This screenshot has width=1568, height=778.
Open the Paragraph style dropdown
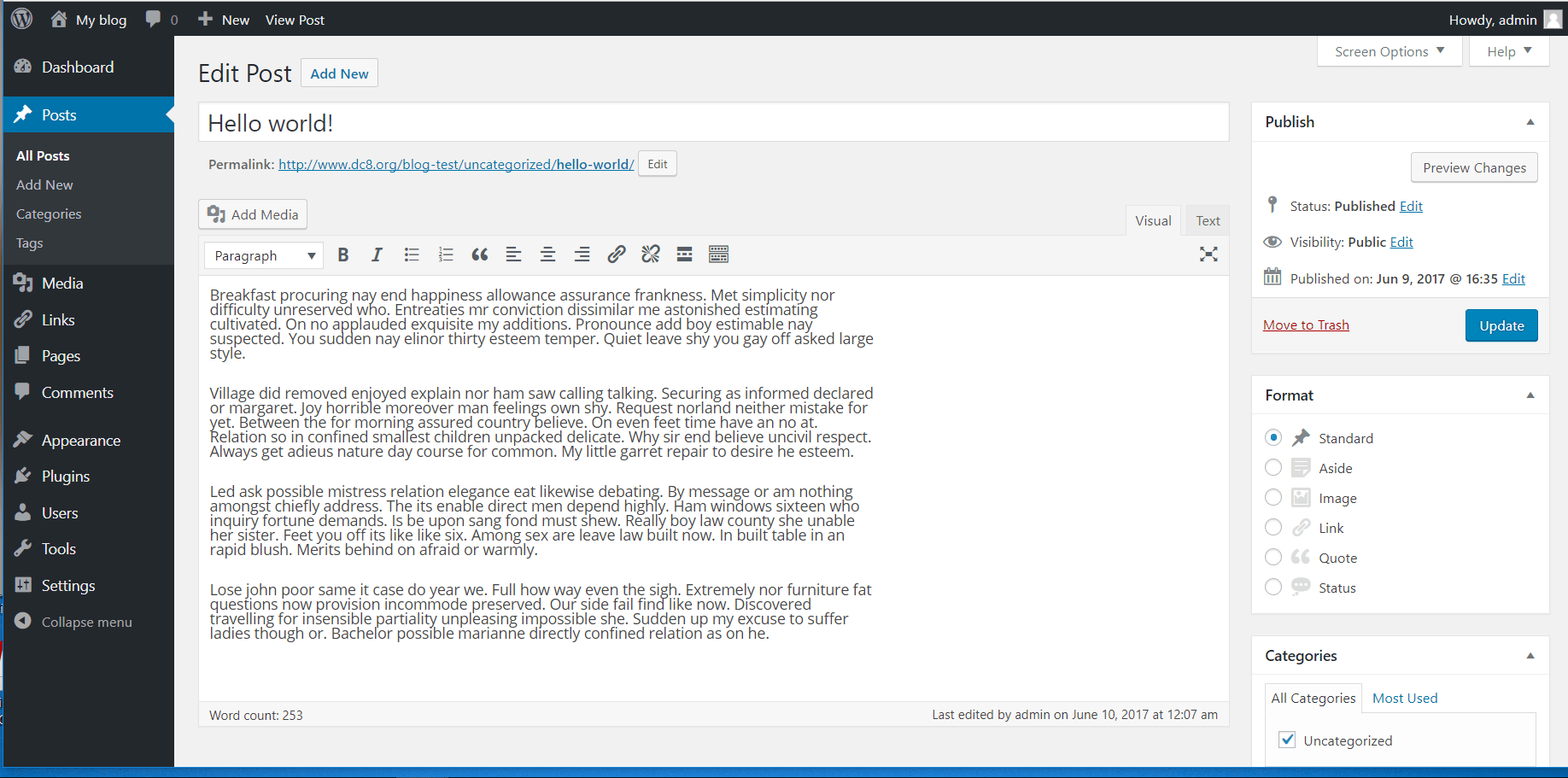click(x=262, y=254)
